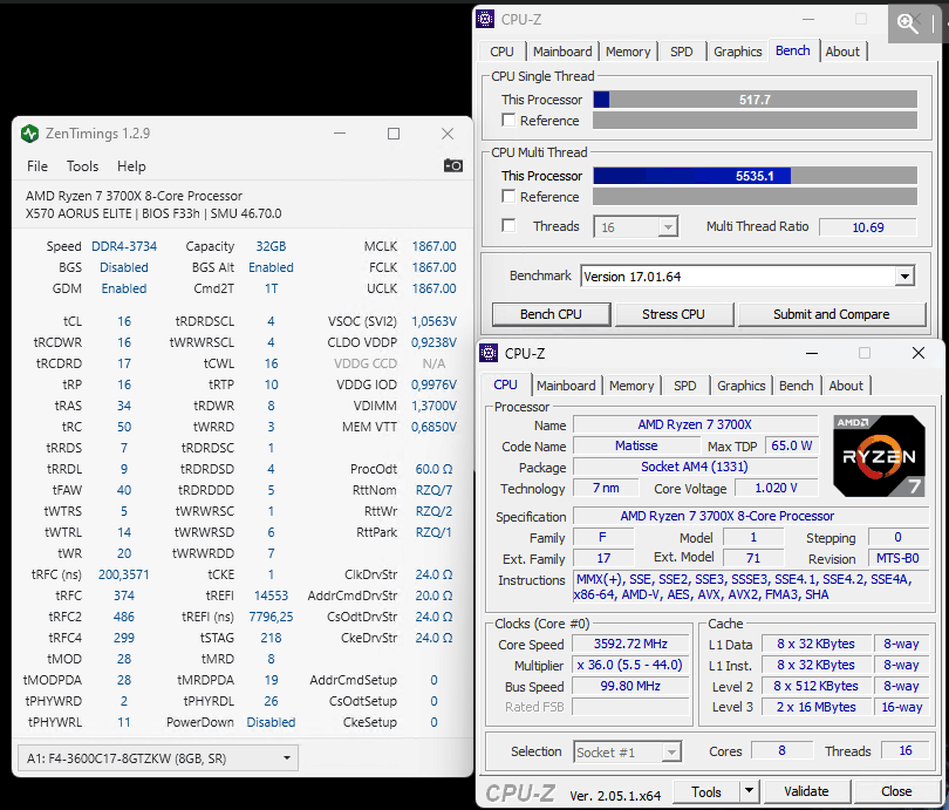
Task: Switch to CPU tab in bench CPU-Z window
Action: [502, 52]
